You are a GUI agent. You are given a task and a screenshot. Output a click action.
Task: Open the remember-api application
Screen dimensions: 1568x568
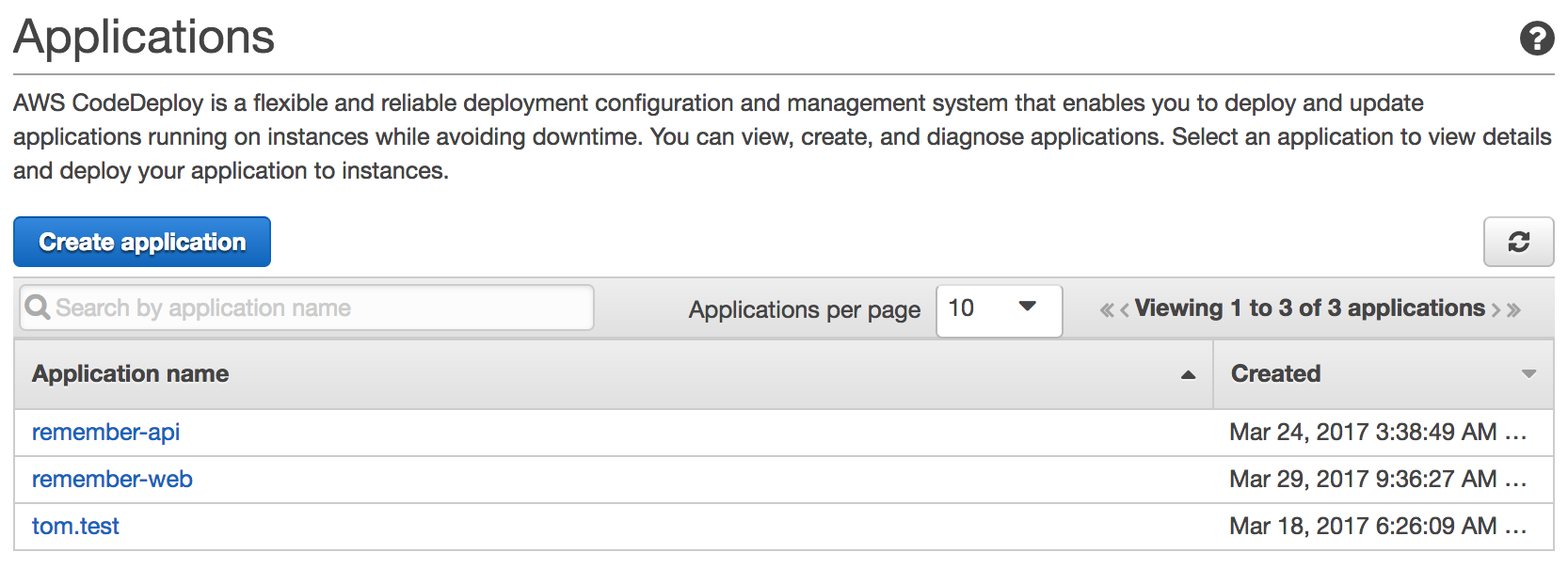(x=105, y=432)
